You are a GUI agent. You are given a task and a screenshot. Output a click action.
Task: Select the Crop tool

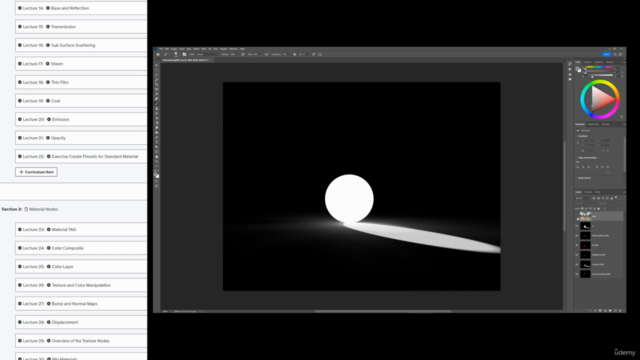click(157, 84)
